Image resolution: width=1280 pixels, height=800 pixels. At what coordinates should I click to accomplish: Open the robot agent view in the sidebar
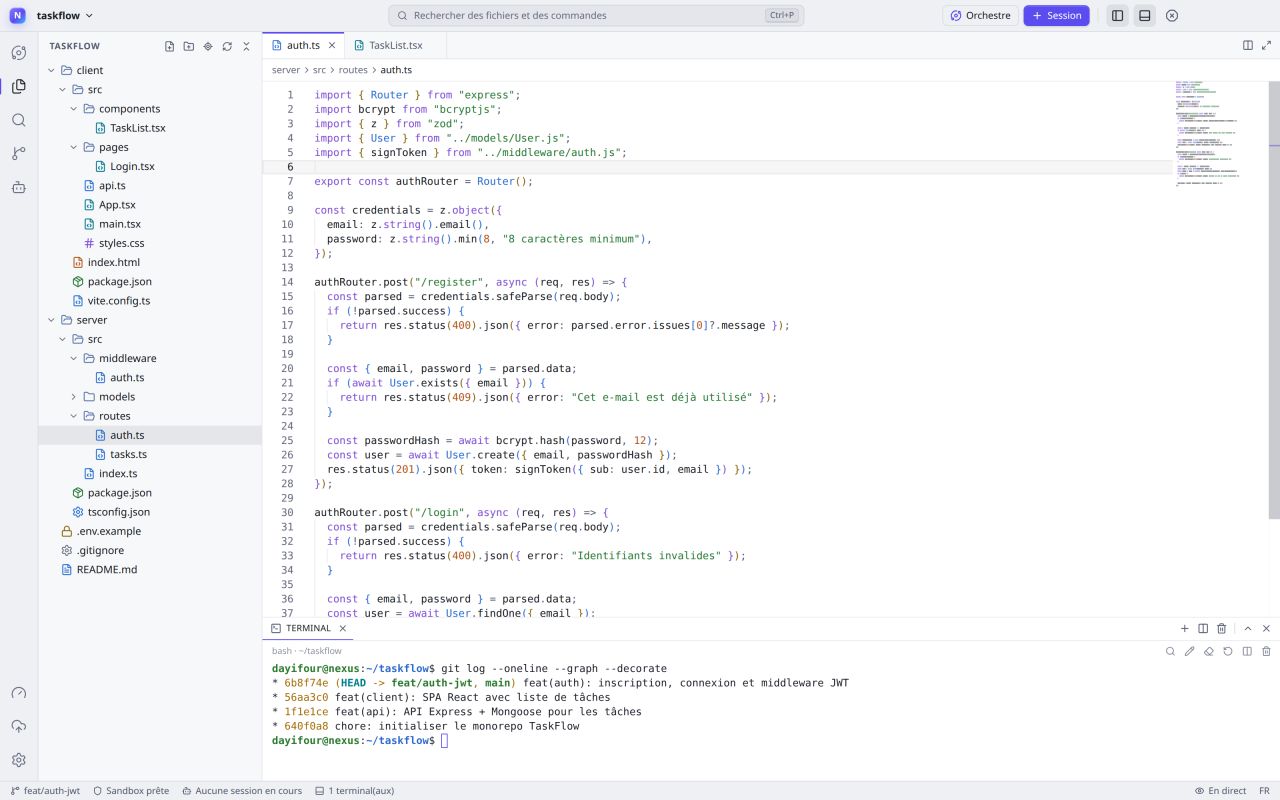point(18,187)
